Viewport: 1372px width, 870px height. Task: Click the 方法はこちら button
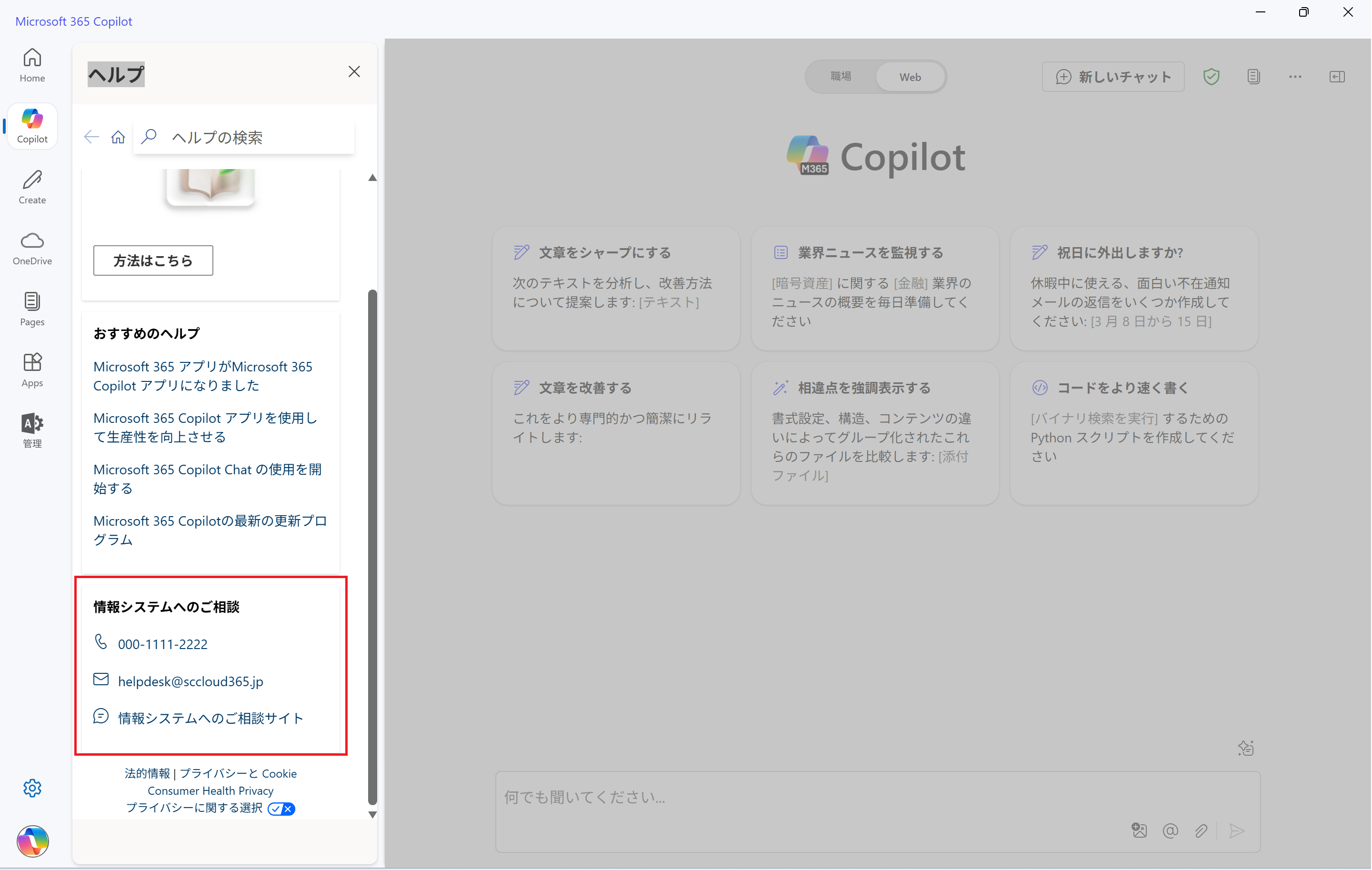pos(153,260)
